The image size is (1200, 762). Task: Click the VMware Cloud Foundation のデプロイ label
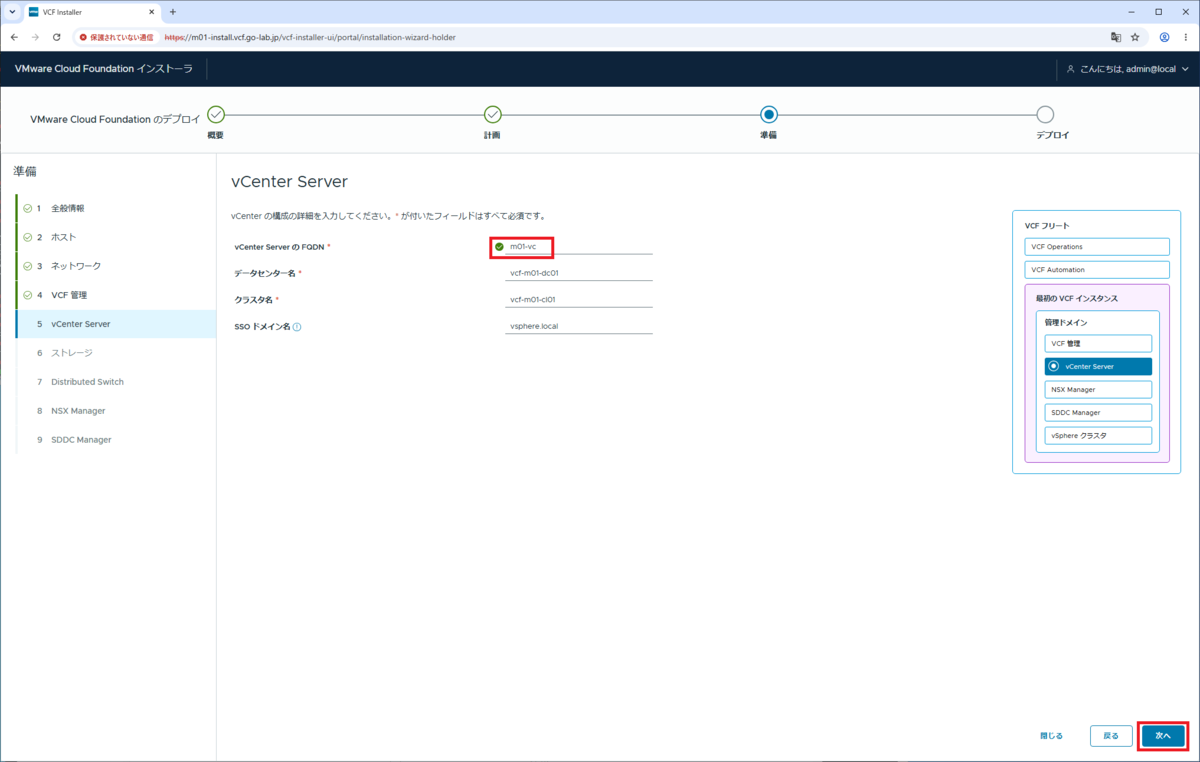coord(116,119)
